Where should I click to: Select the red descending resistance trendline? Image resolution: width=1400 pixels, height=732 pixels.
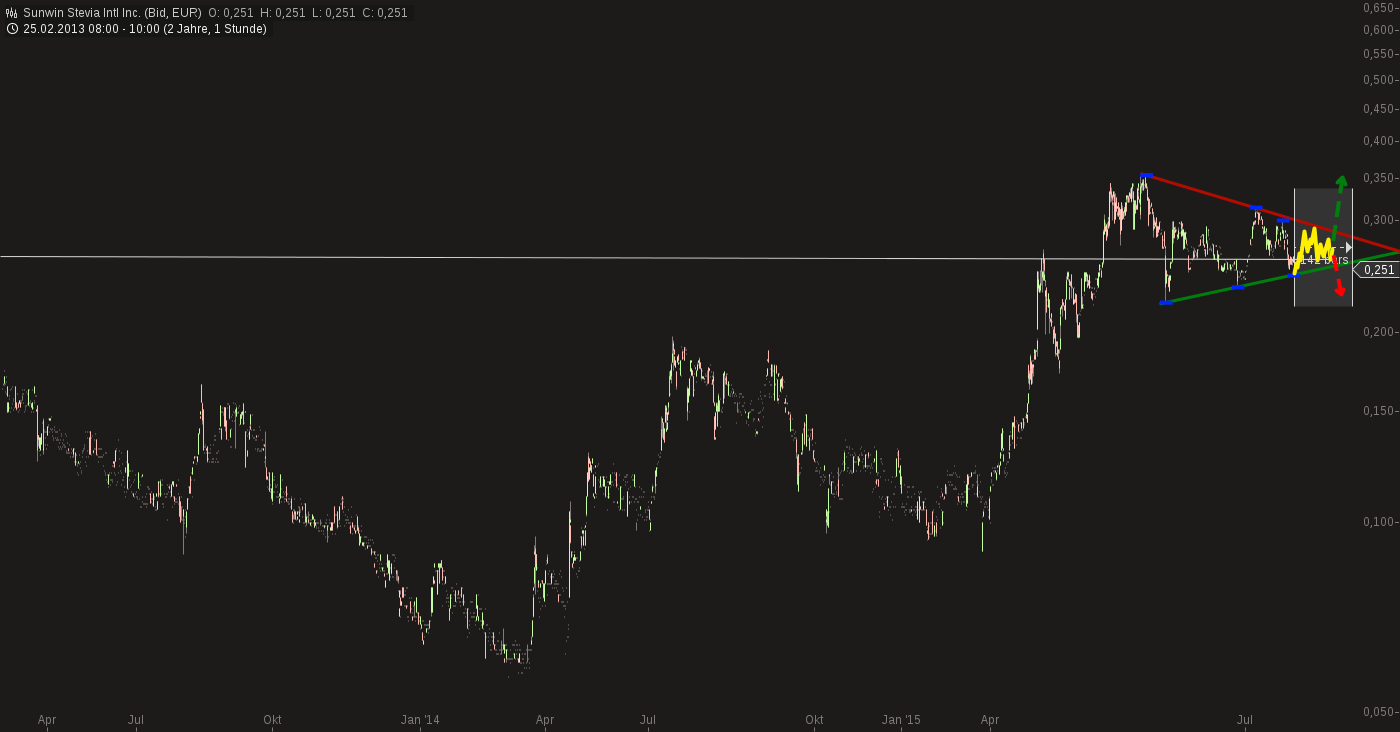[1270, 212]
